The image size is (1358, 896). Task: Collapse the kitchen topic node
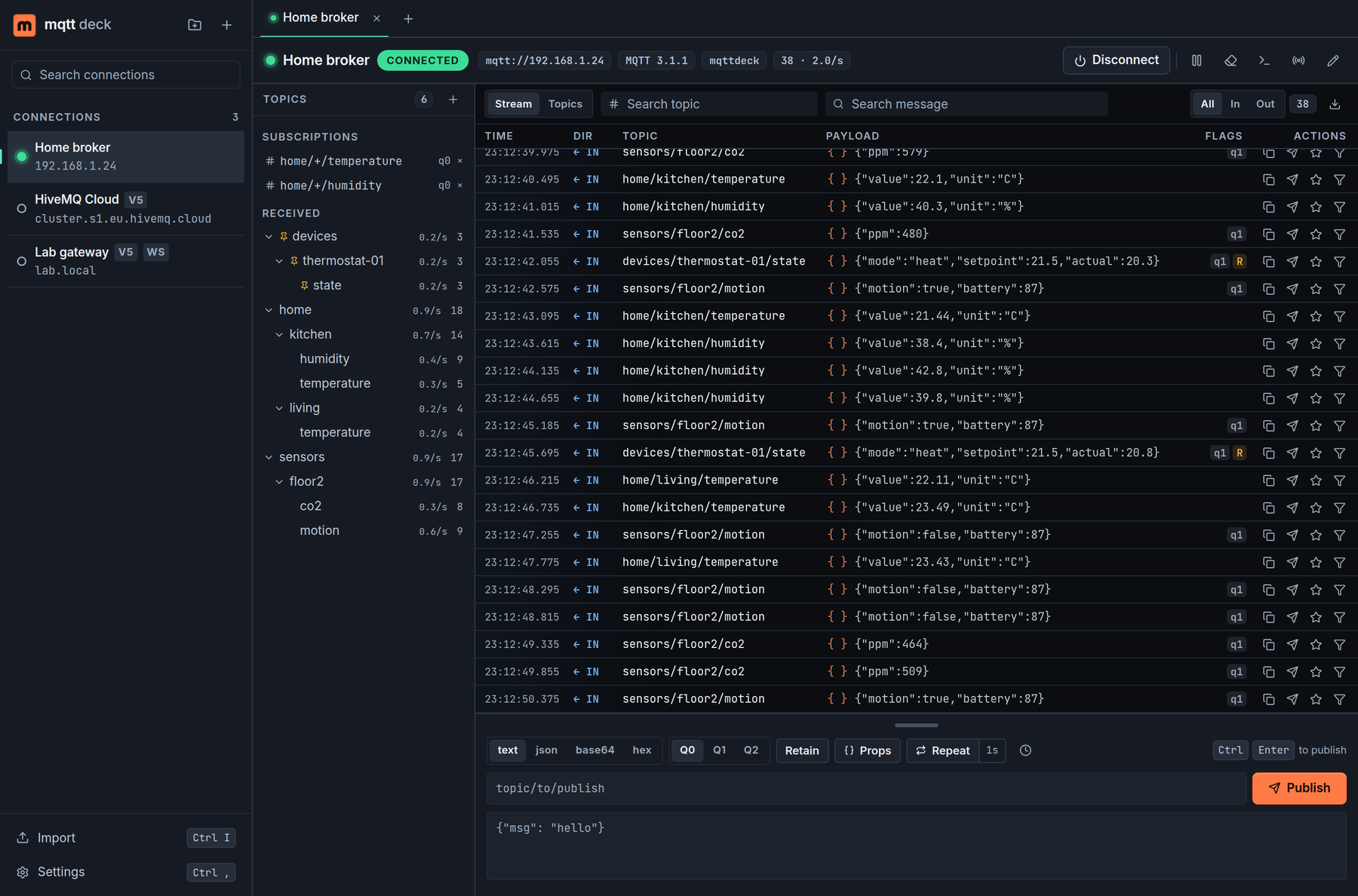point(279,335)
